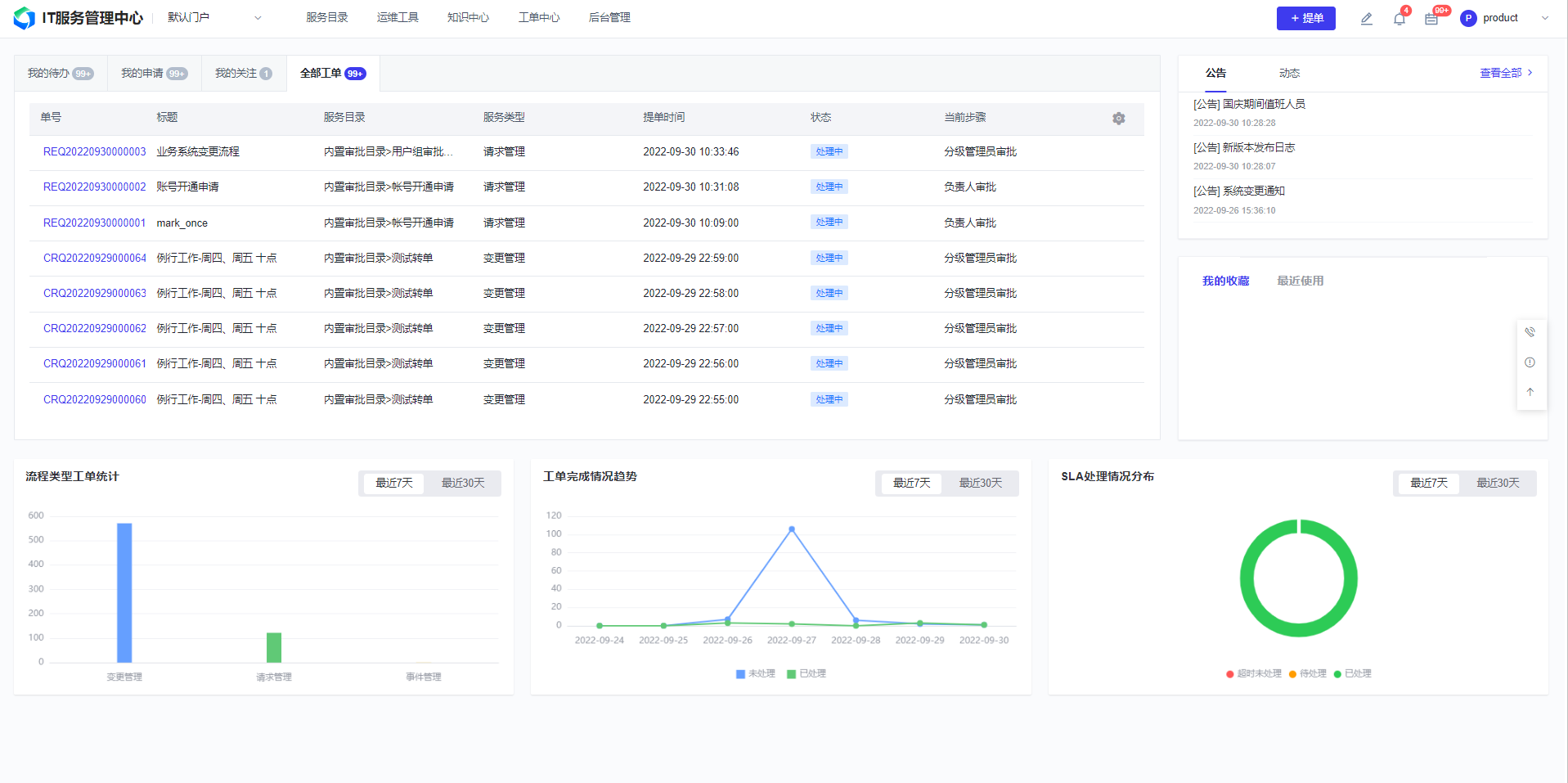Click the exclamation info icon
This screenshot has width=1568, height=783.
click(1530, 362)
